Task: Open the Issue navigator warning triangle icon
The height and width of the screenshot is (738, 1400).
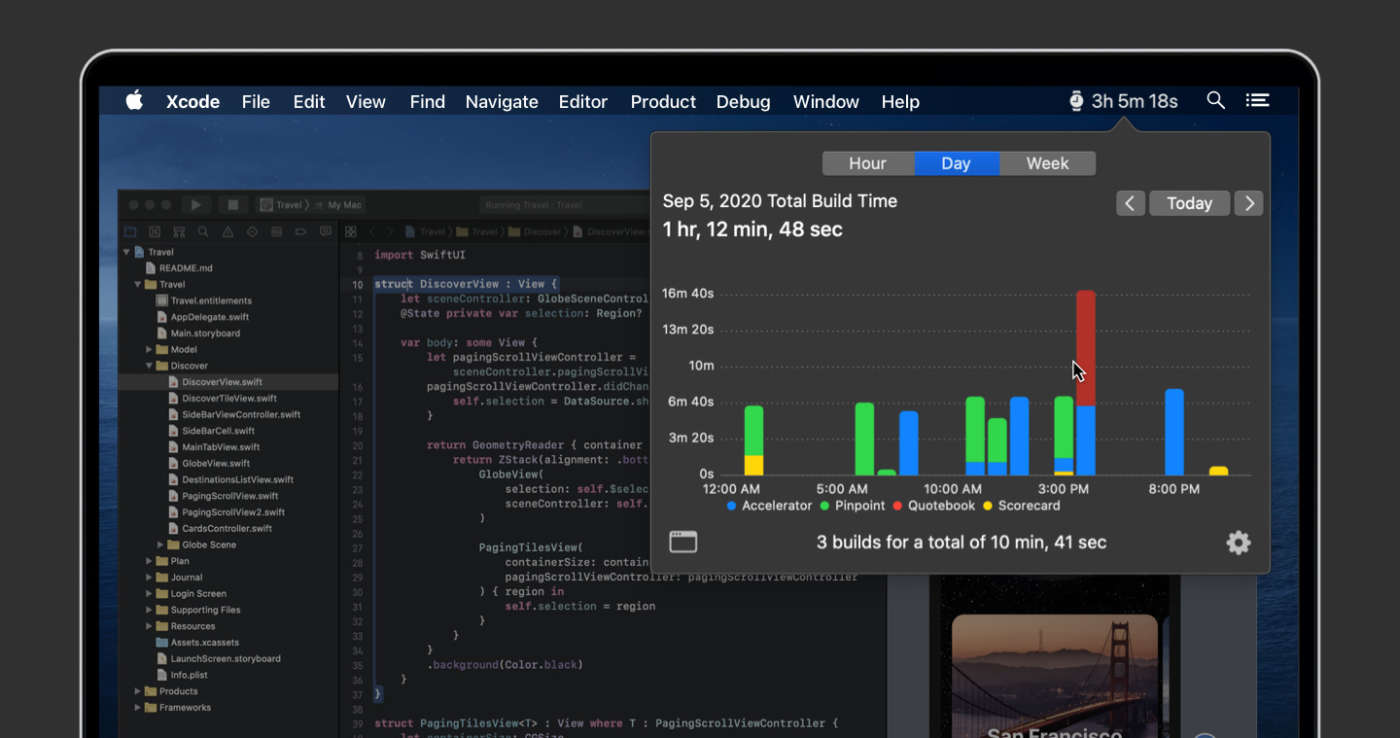Action: pyautogui.click(x=228, y=232)
